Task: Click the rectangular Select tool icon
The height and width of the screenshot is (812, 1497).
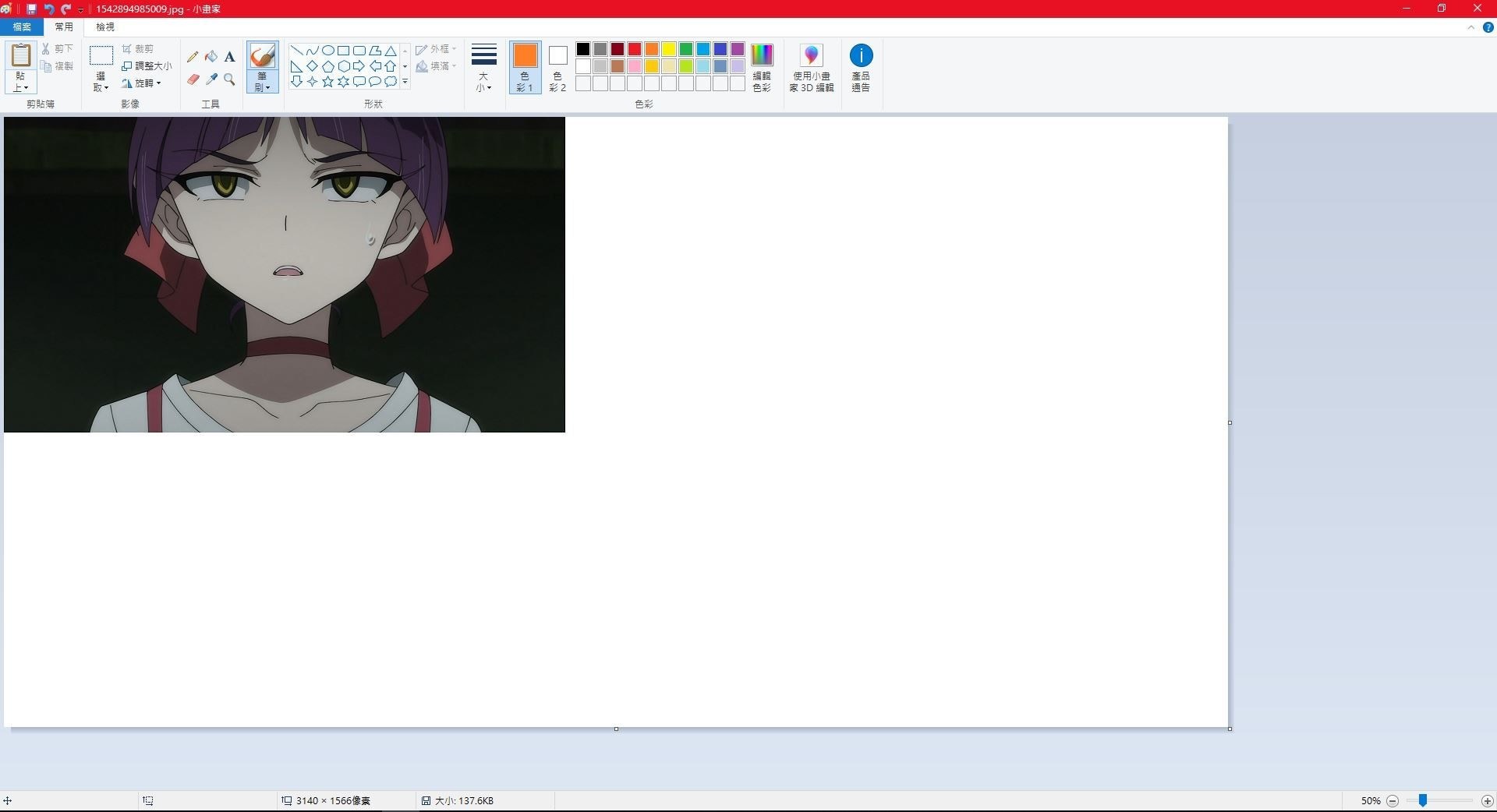Action: [101, 55]
